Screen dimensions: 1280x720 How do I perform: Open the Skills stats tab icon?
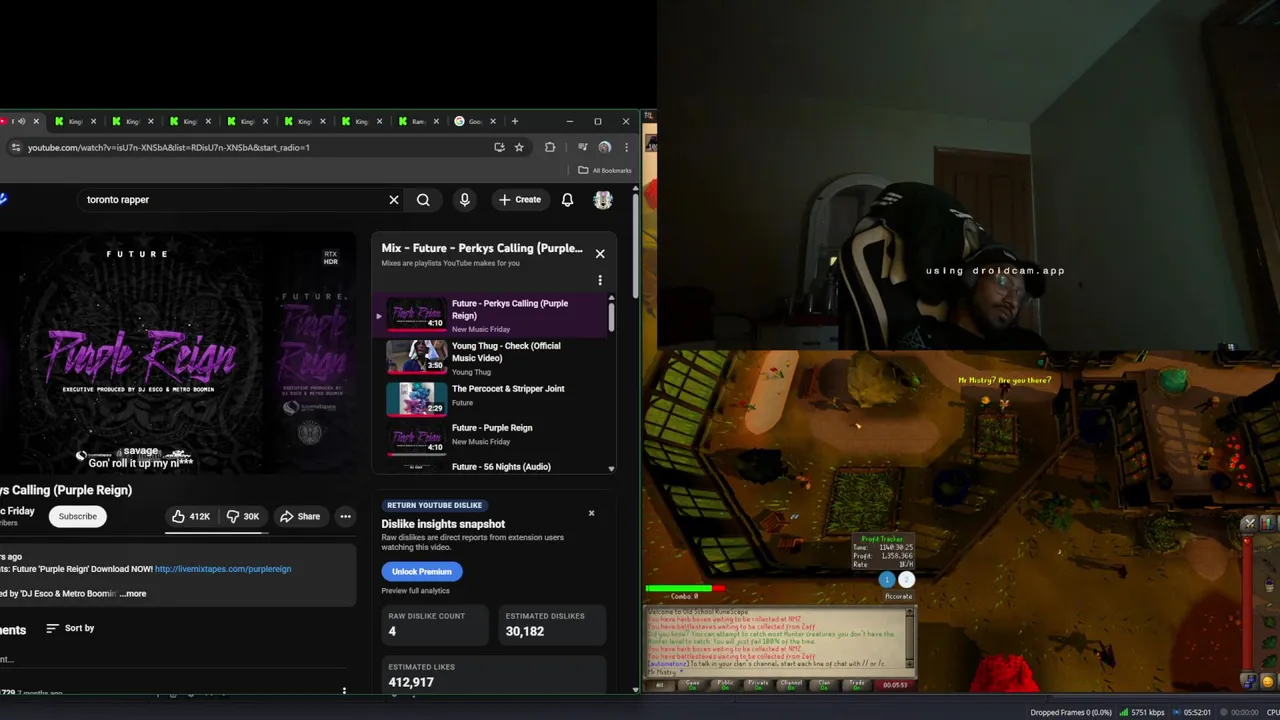tap(1267, 522)
